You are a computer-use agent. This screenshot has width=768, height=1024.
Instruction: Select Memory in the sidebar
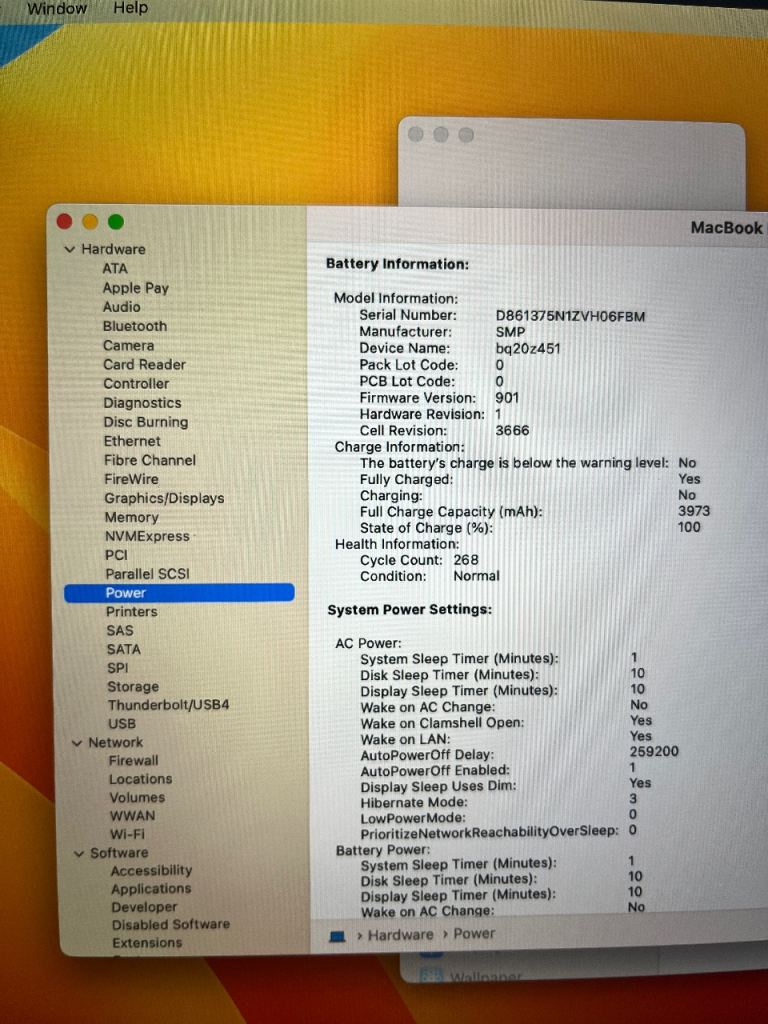tap(131, 517)
